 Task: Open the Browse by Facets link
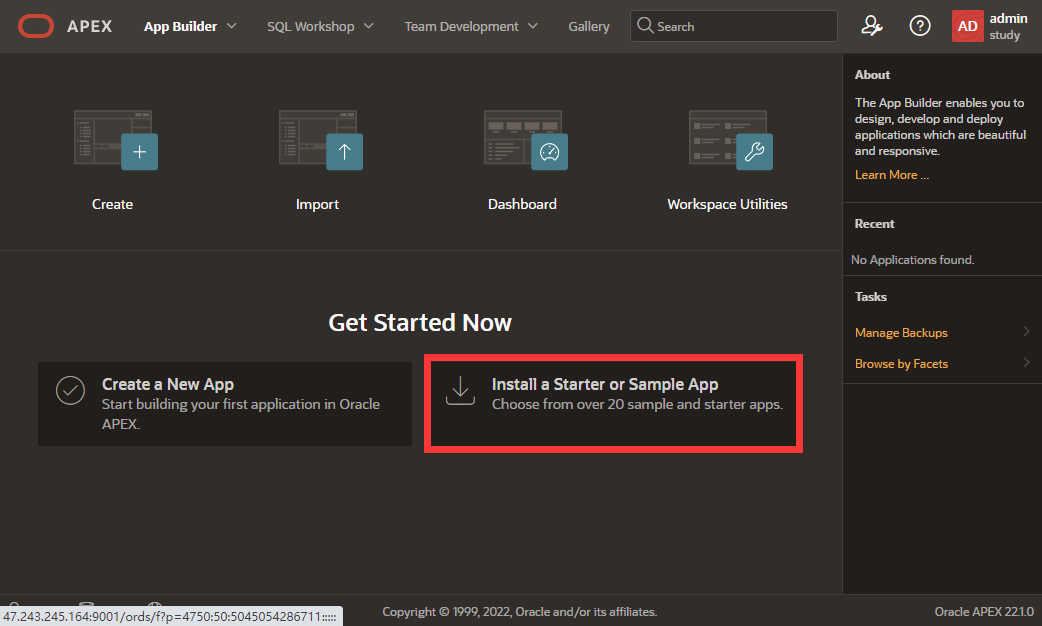[x=901, y=364]
